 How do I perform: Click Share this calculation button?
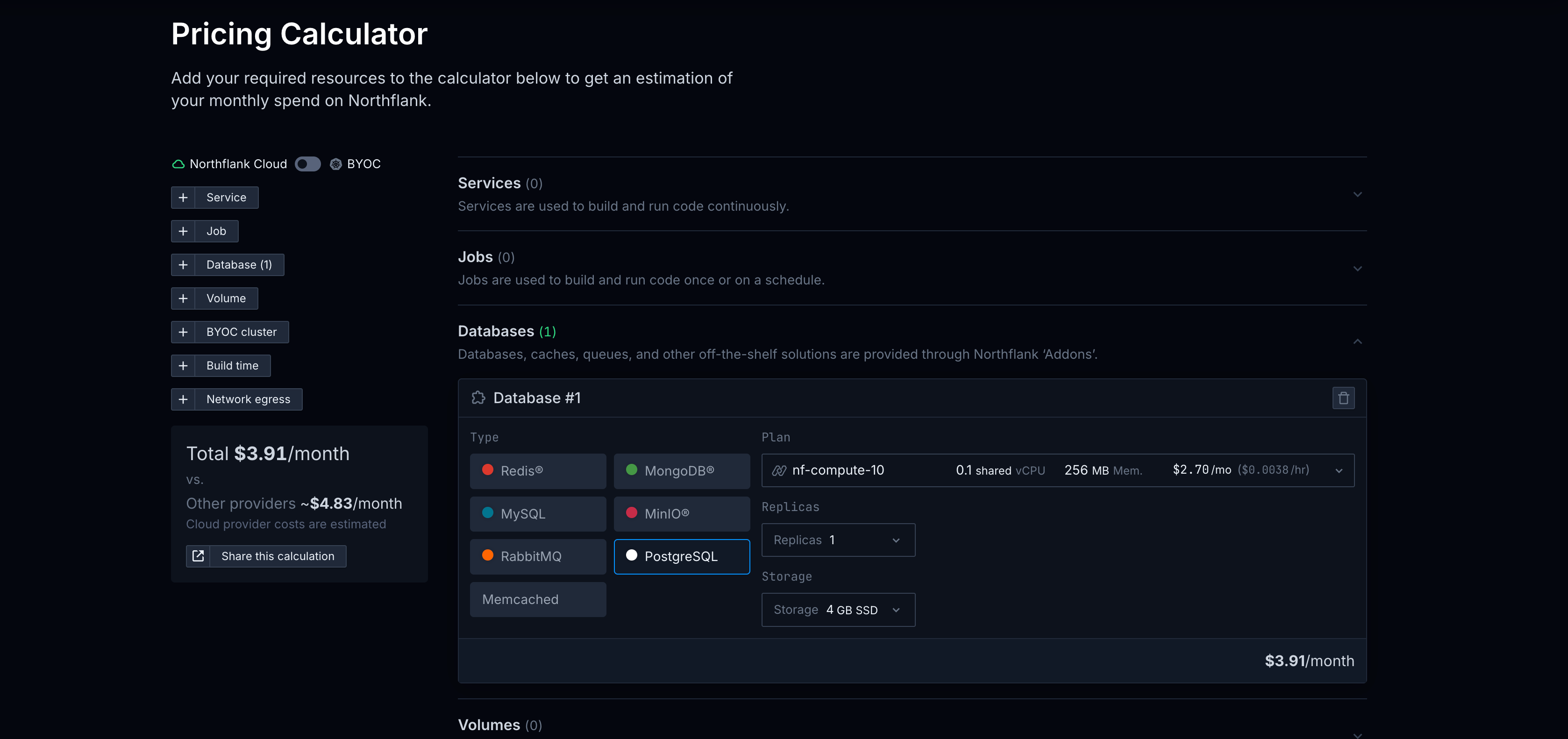(278, 556)
